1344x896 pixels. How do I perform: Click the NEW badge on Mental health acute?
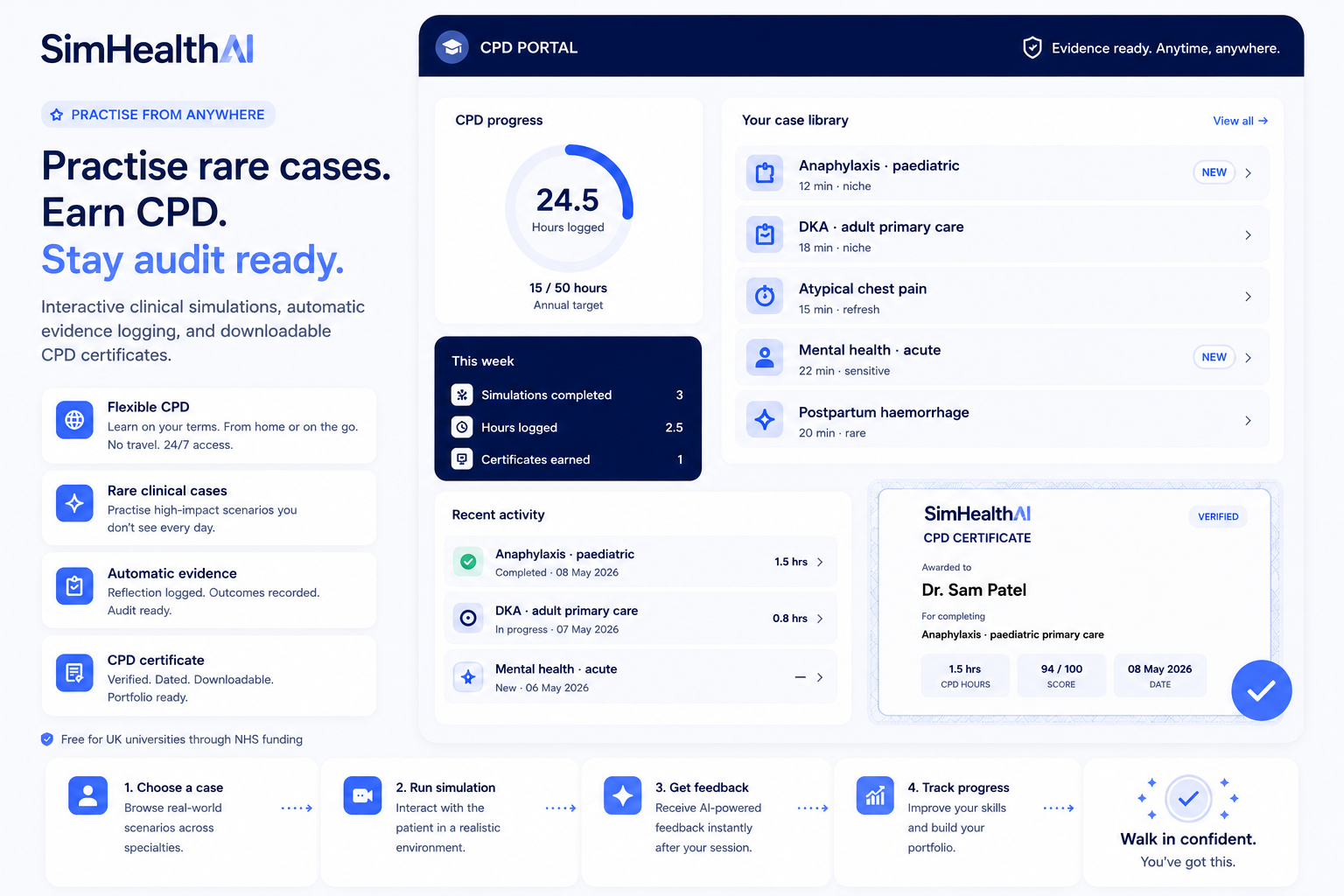[1214, 357]
